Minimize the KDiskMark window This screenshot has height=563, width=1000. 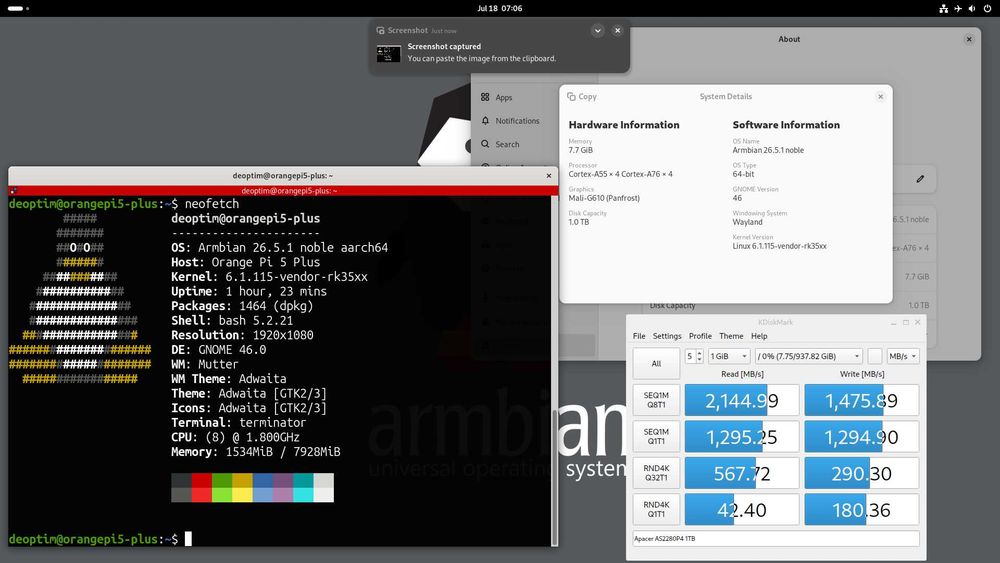coord(893,323)
